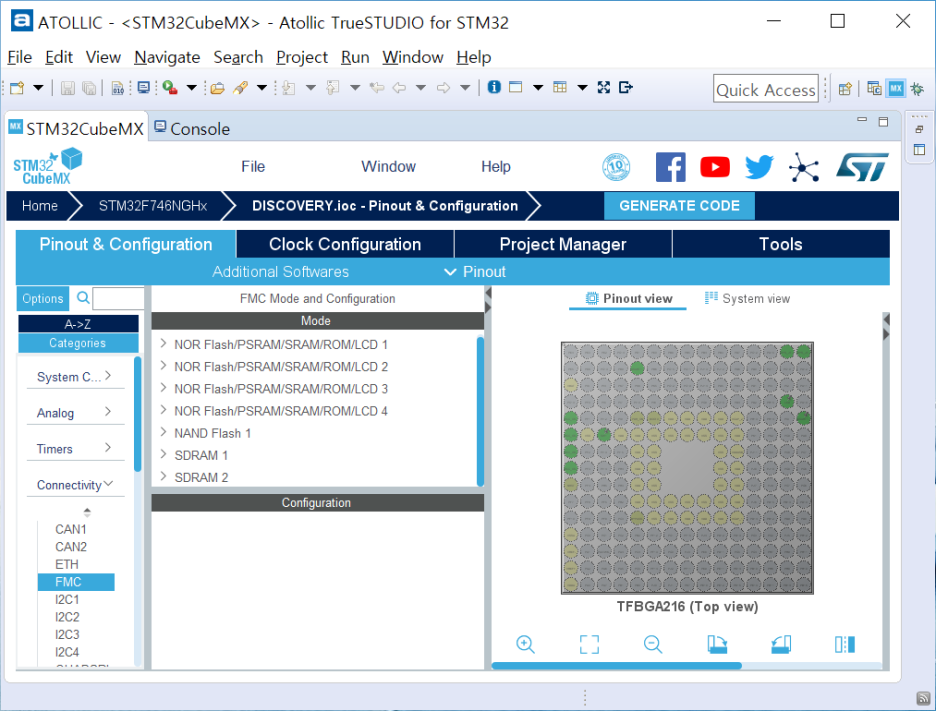Click the Additional Softwares link
The height and width of the screenshot is (711, 936).
pyautogui.click(x=281, y=272)
